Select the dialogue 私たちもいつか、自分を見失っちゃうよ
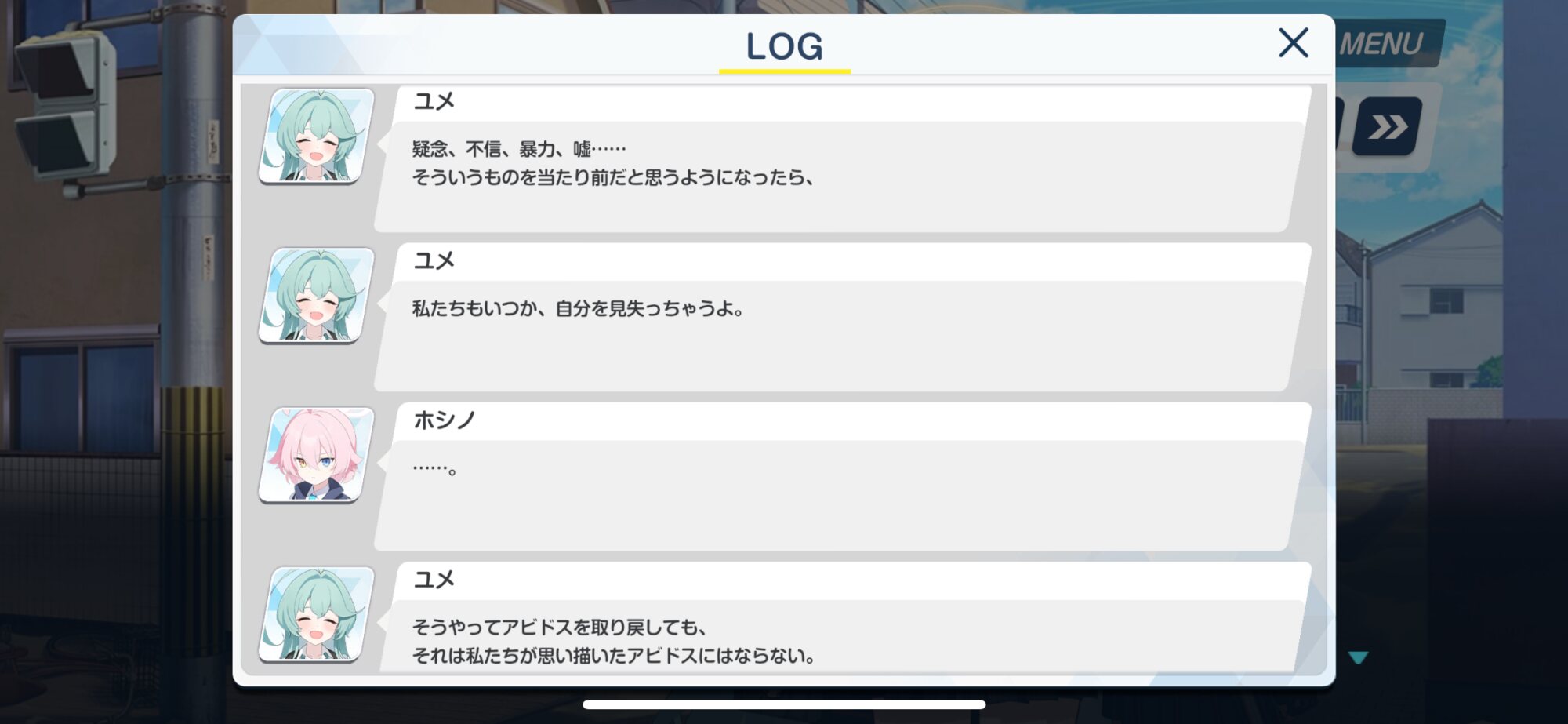Image resolution: width=1568 pixels, height=724 pixels. (839, 336)
